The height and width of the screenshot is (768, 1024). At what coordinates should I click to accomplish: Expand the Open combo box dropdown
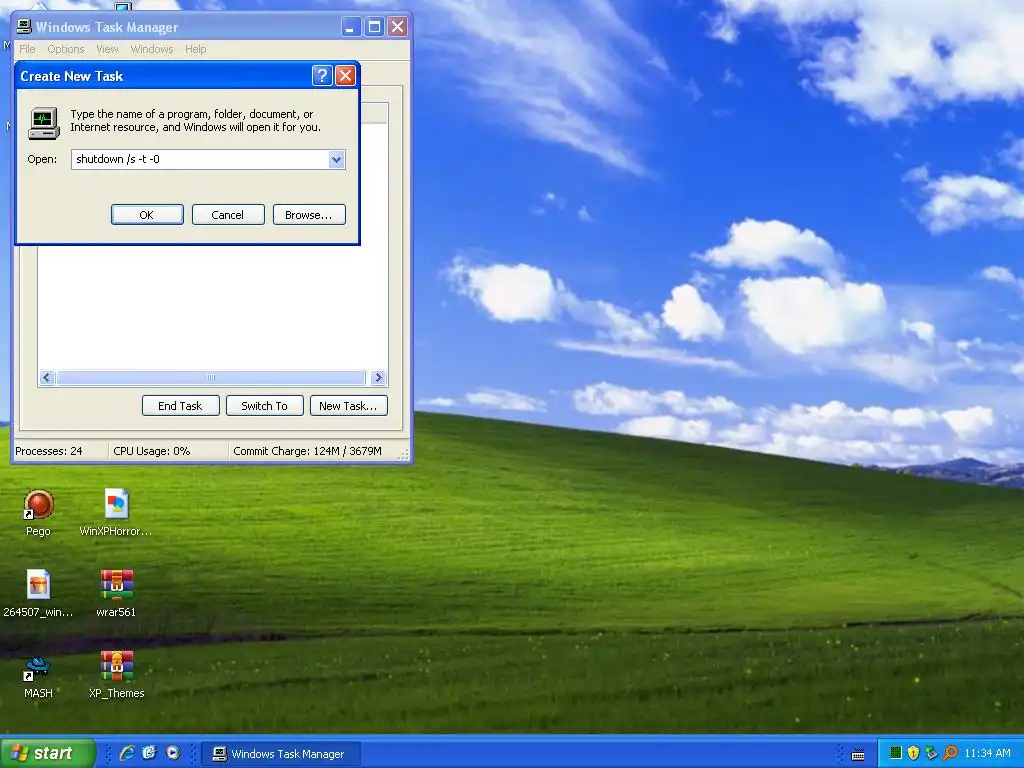336,159
